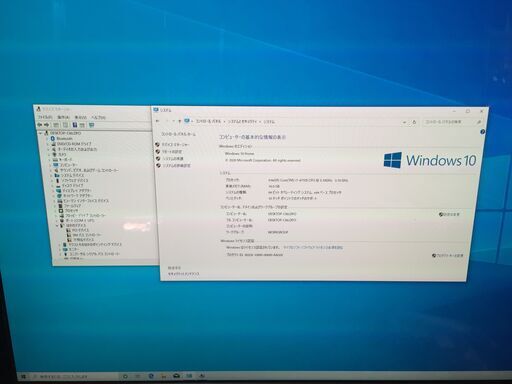Open the help question mark icon in System window
The height and width of the screenshot is (384, 512).
pyautogui.click(x=482, y=132)
